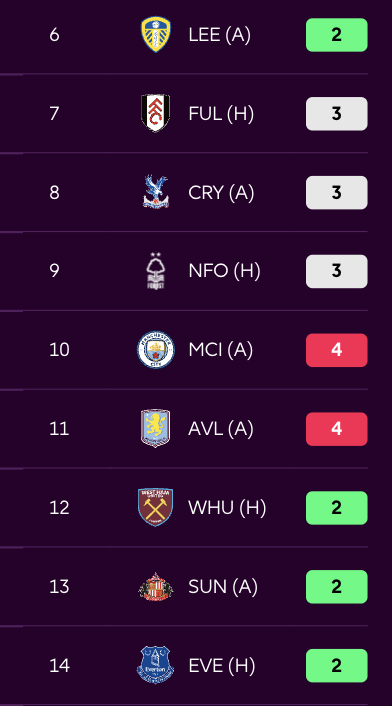The image size is (392, 706).
Task: Click the red difficulty 4 badge for AVL
Action: 337,429
